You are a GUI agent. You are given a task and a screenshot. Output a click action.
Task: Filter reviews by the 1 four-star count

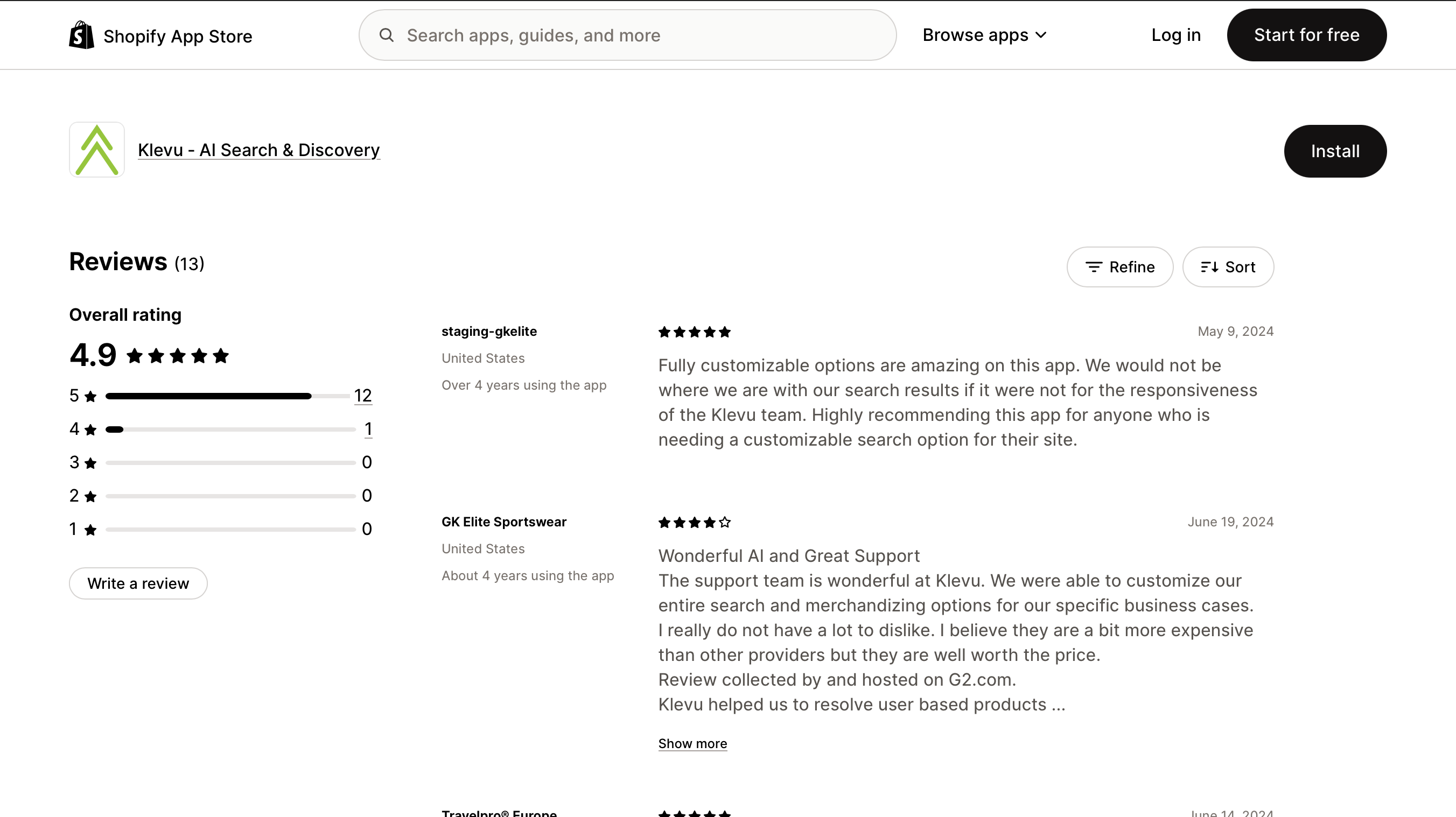point(368,429)
